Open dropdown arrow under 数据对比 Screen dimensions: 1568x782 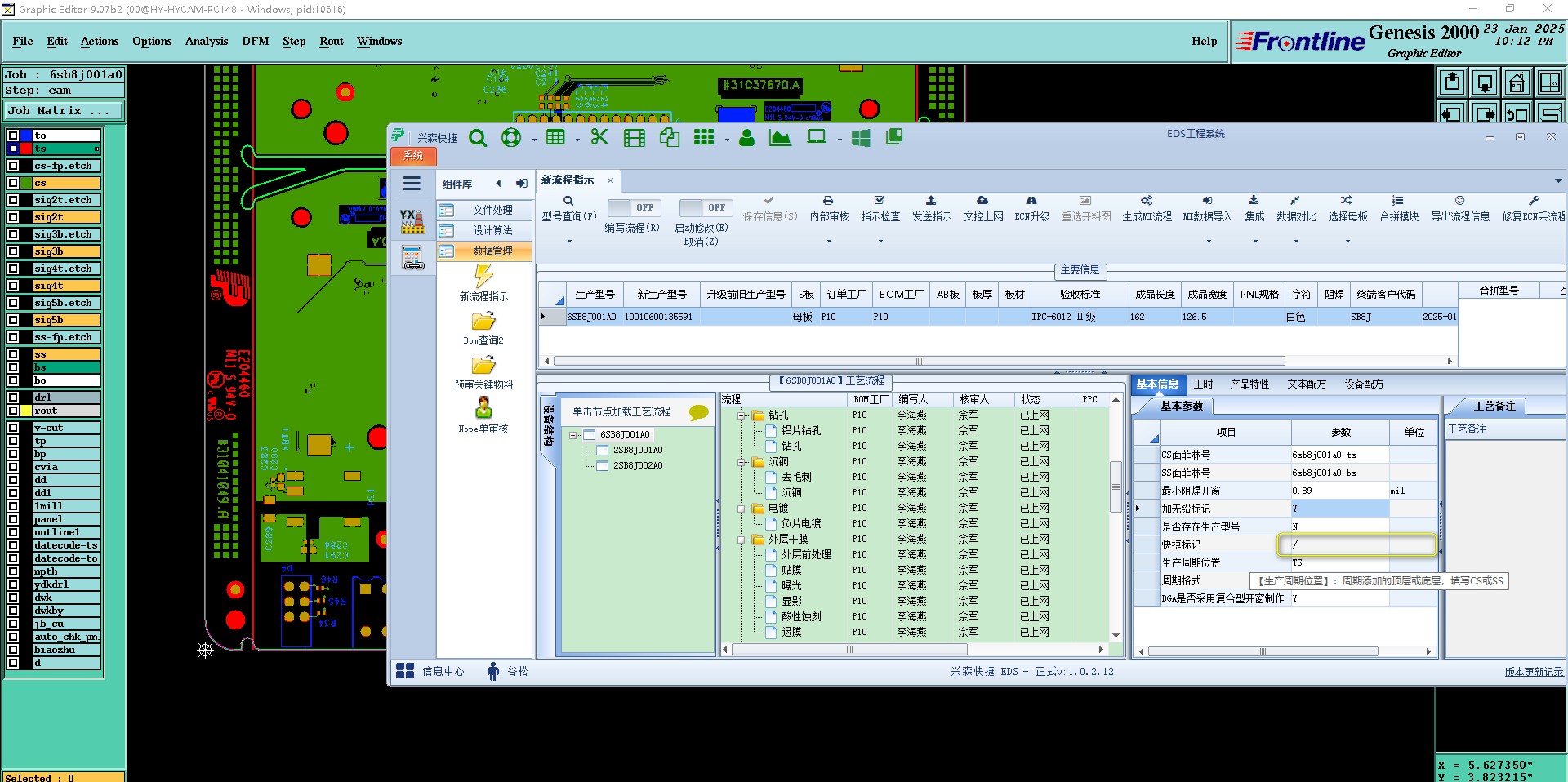1296,241
